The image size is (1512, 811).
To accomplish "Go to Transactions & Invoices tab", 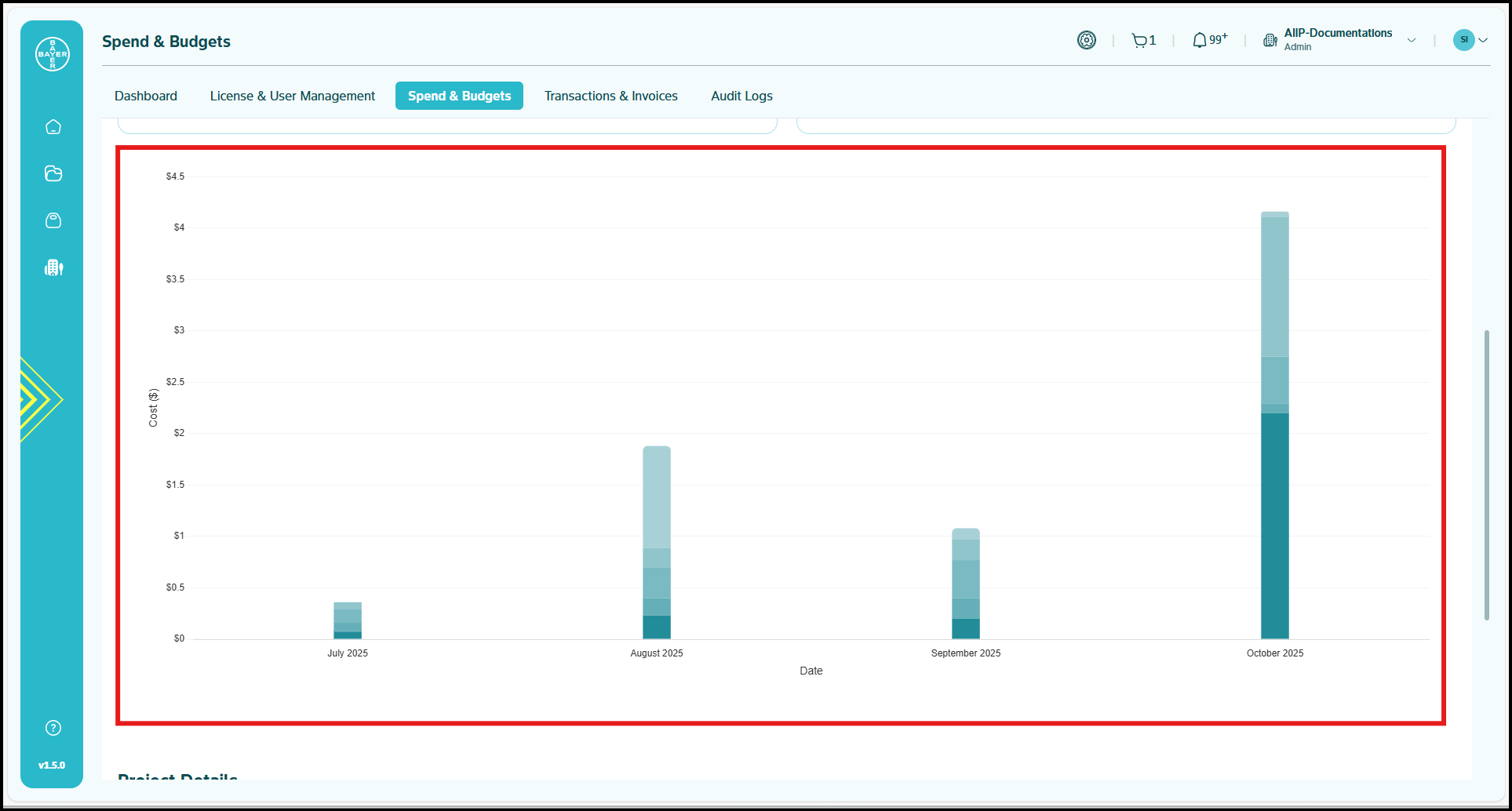I will 610,96.
